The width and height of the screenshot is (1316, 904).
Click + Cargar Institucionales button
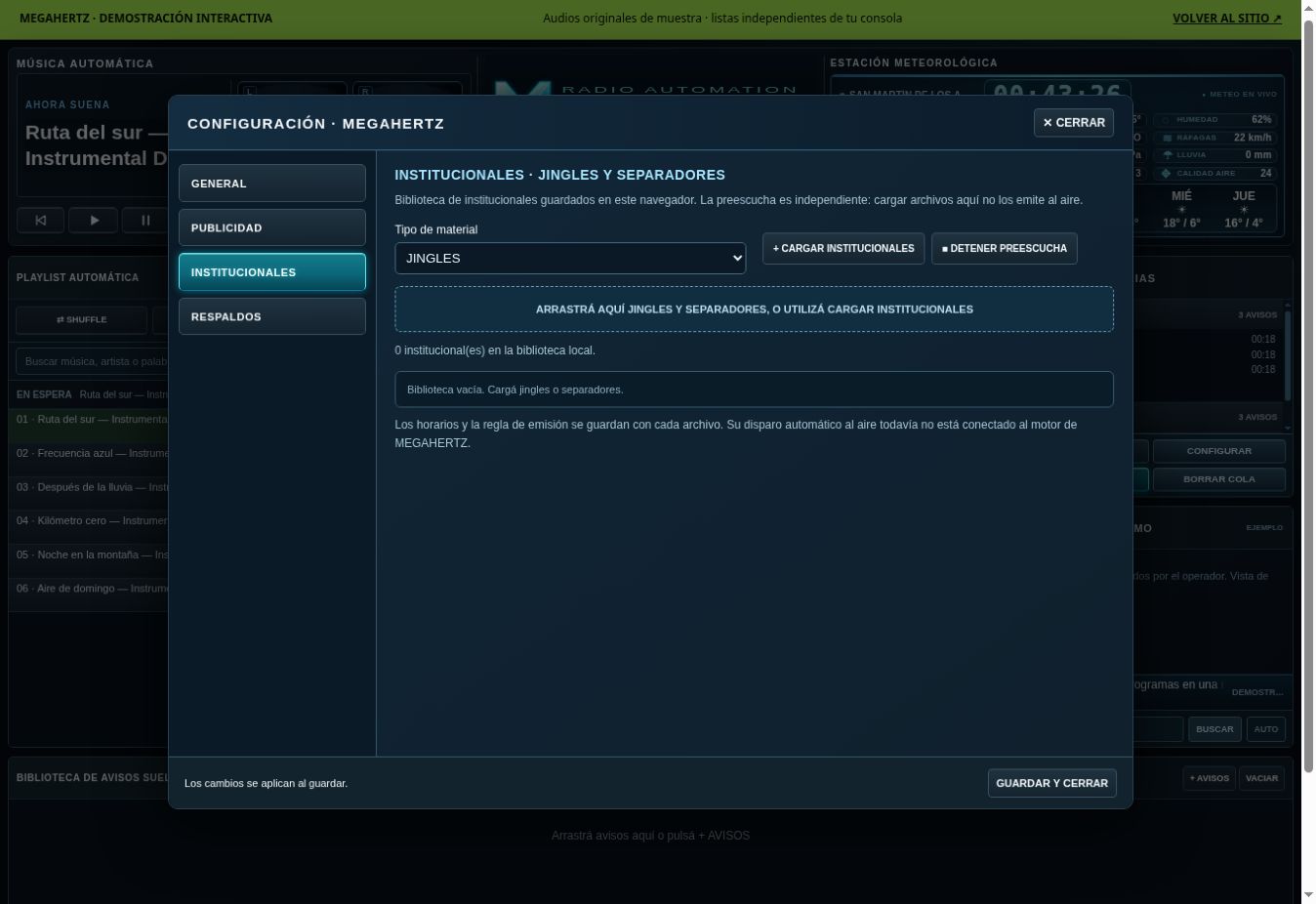tap(843, 248)
